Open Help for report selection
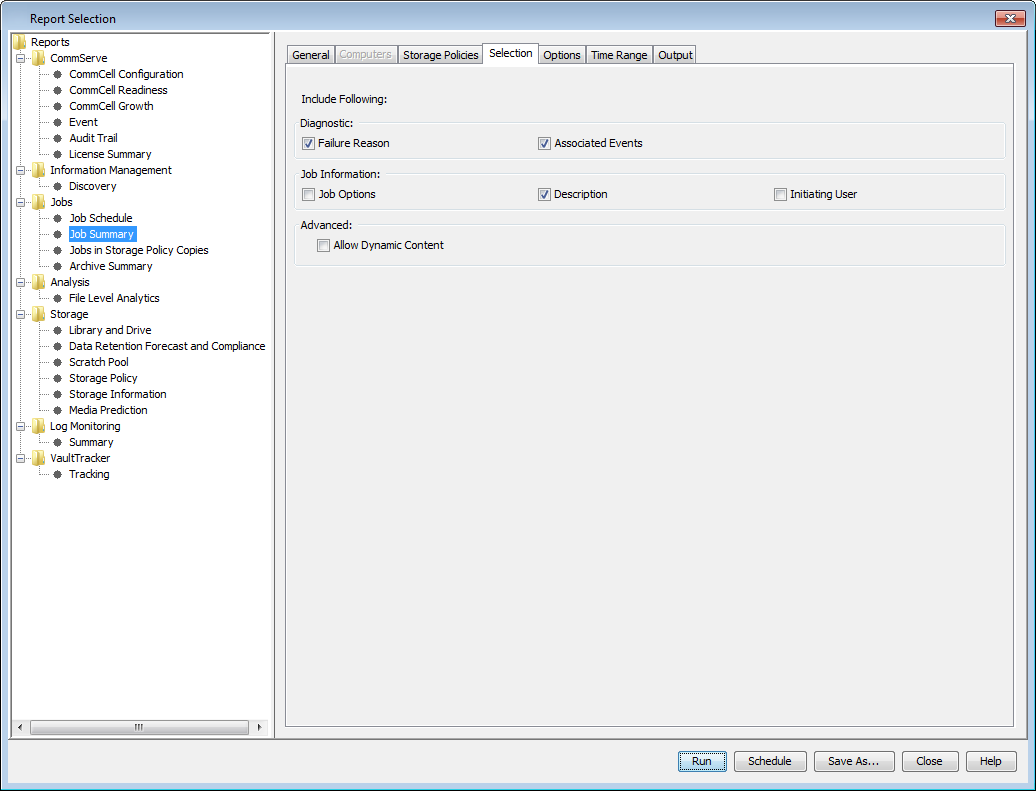This screenshot has height=791, width=1036. click(990, 761)
